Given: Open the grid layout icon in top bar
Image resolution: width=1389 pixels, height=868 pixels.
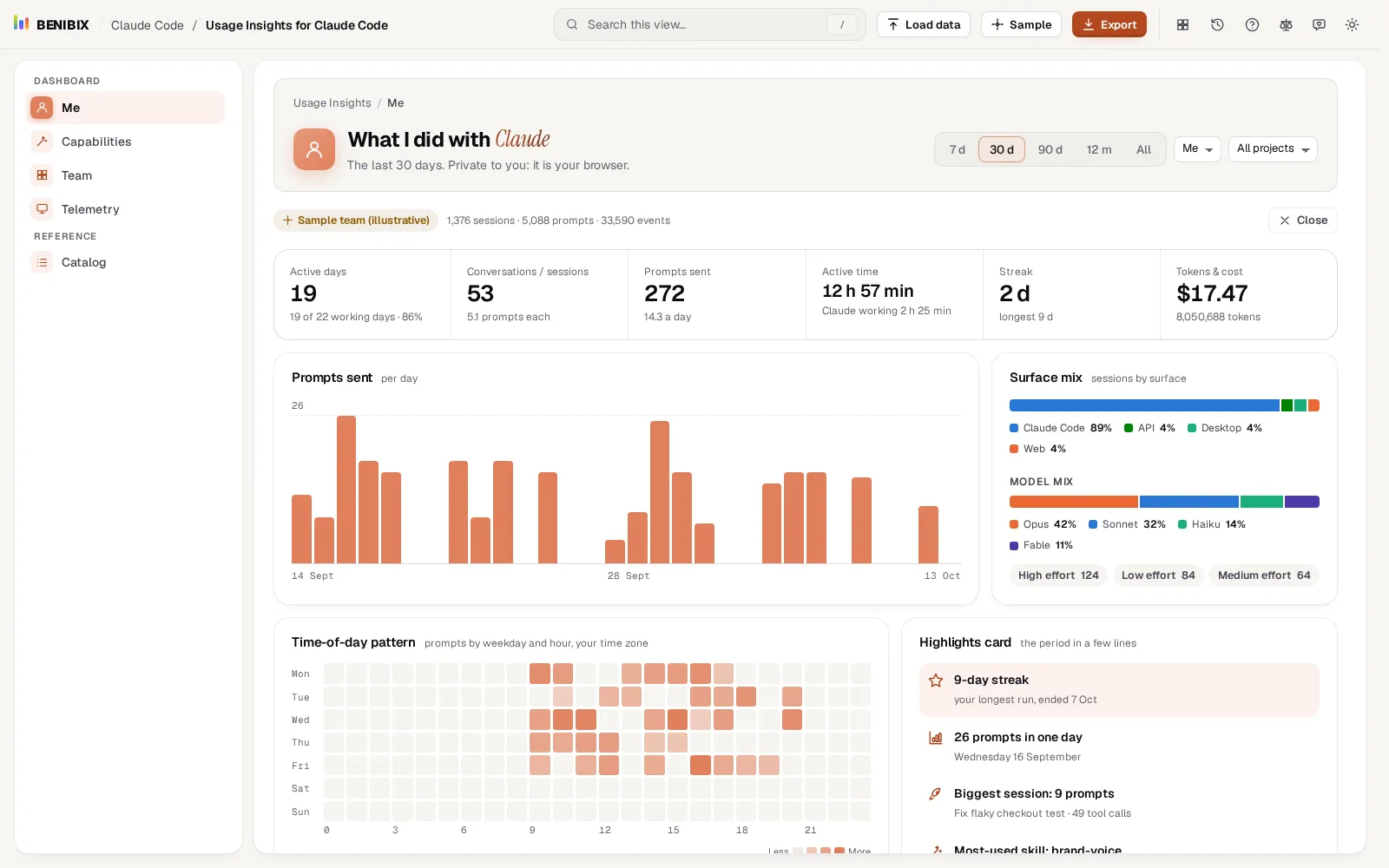Looking at the screenshot, I should click(1182, 25).
